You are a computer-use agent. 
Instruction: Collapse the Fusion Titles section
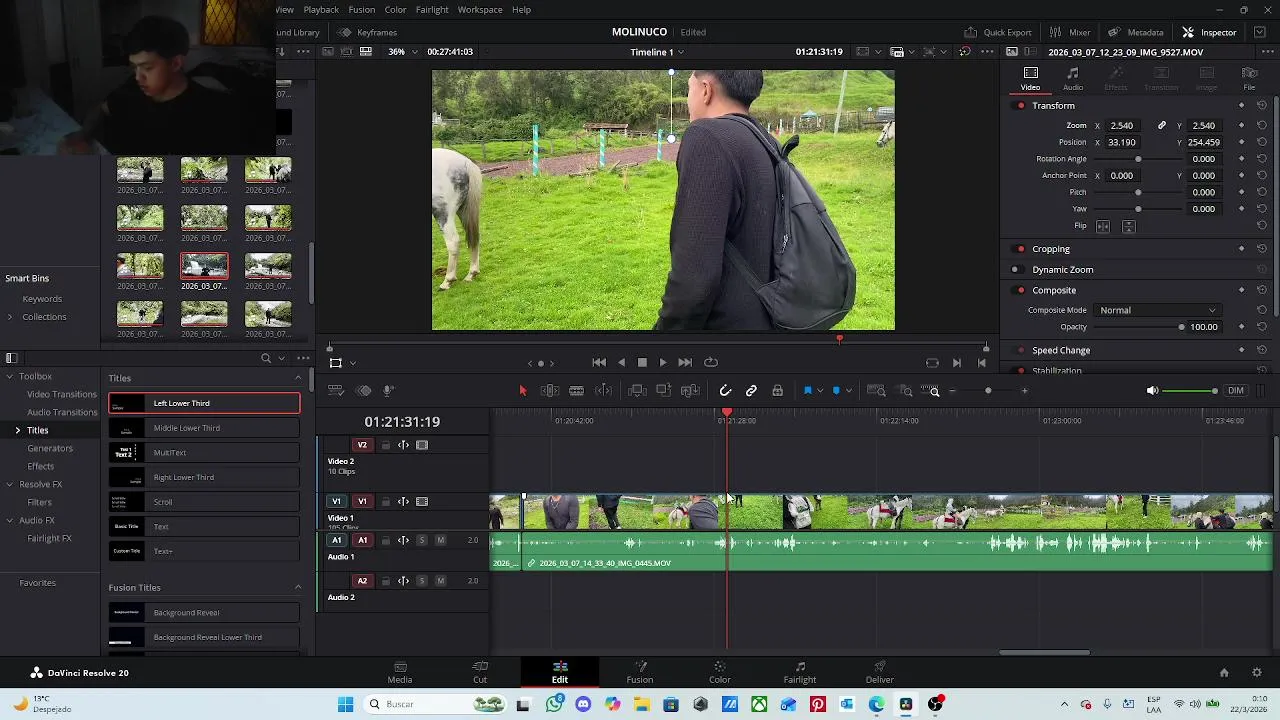pyautogui.click(x=298, y=588)
